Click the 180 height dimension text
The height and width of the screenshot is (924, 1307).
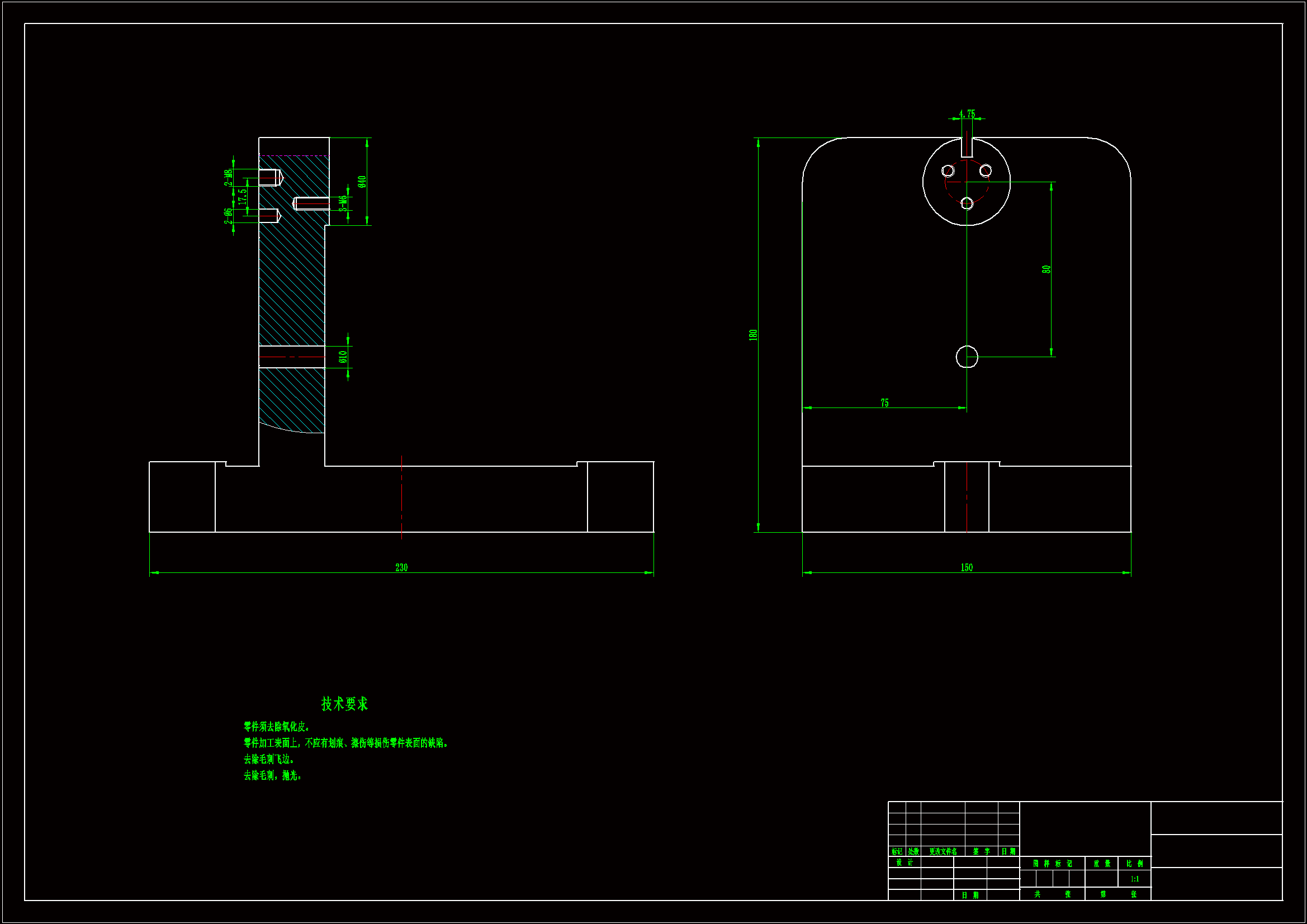pyautogui.click(x=753, y=335)
